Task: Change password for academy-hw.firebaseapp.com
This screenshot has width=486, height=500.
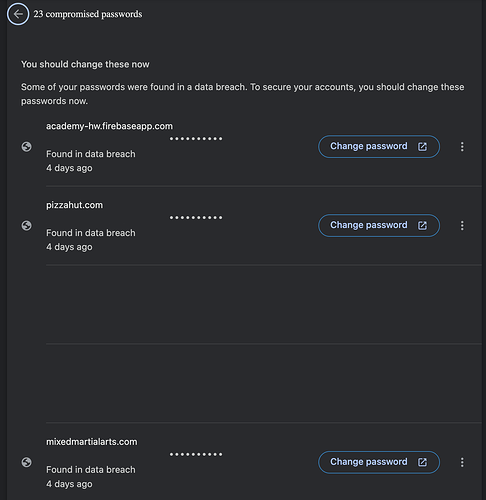Action: click(379, 147)
